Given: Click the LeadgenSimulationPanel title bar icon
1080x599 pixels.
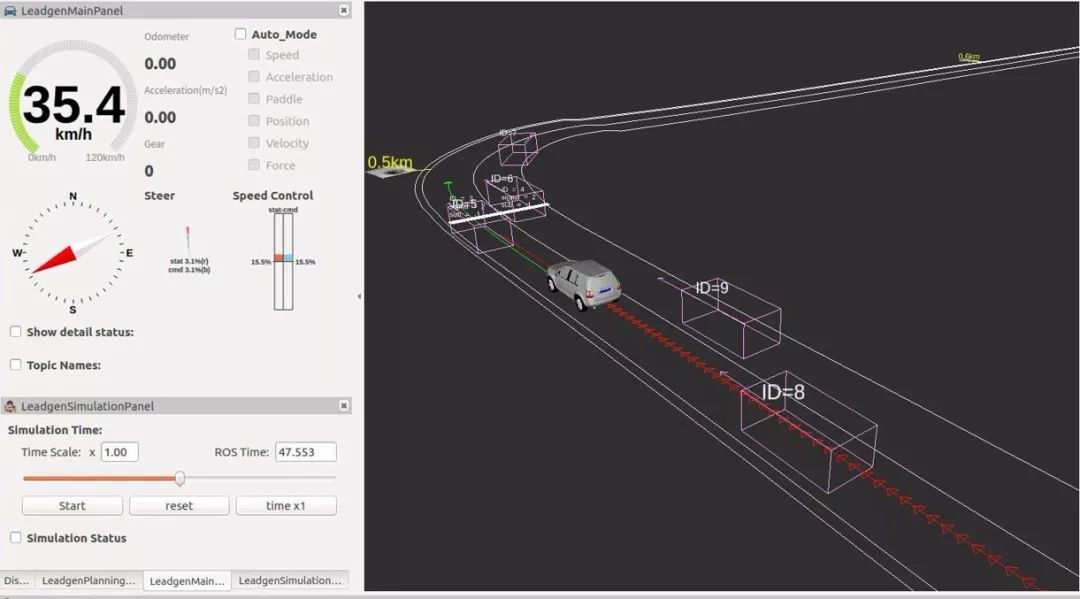Looking at the screenshot, I should 11,406.
